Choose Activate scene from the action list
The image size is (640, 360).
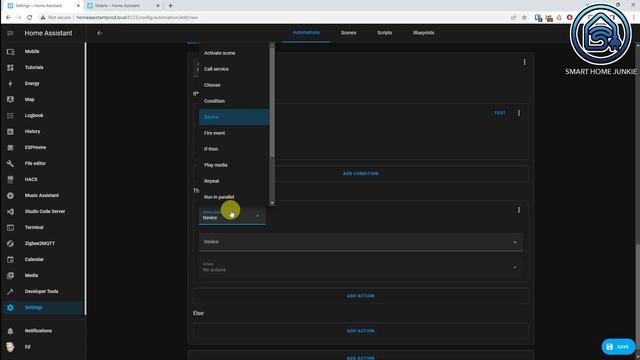point(234,53)
